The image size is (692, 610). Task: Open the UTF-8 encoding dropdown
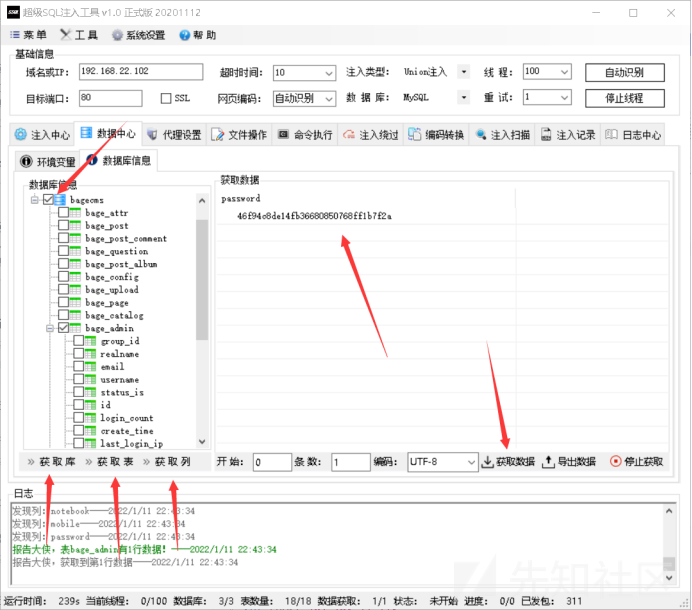[471, 462]
